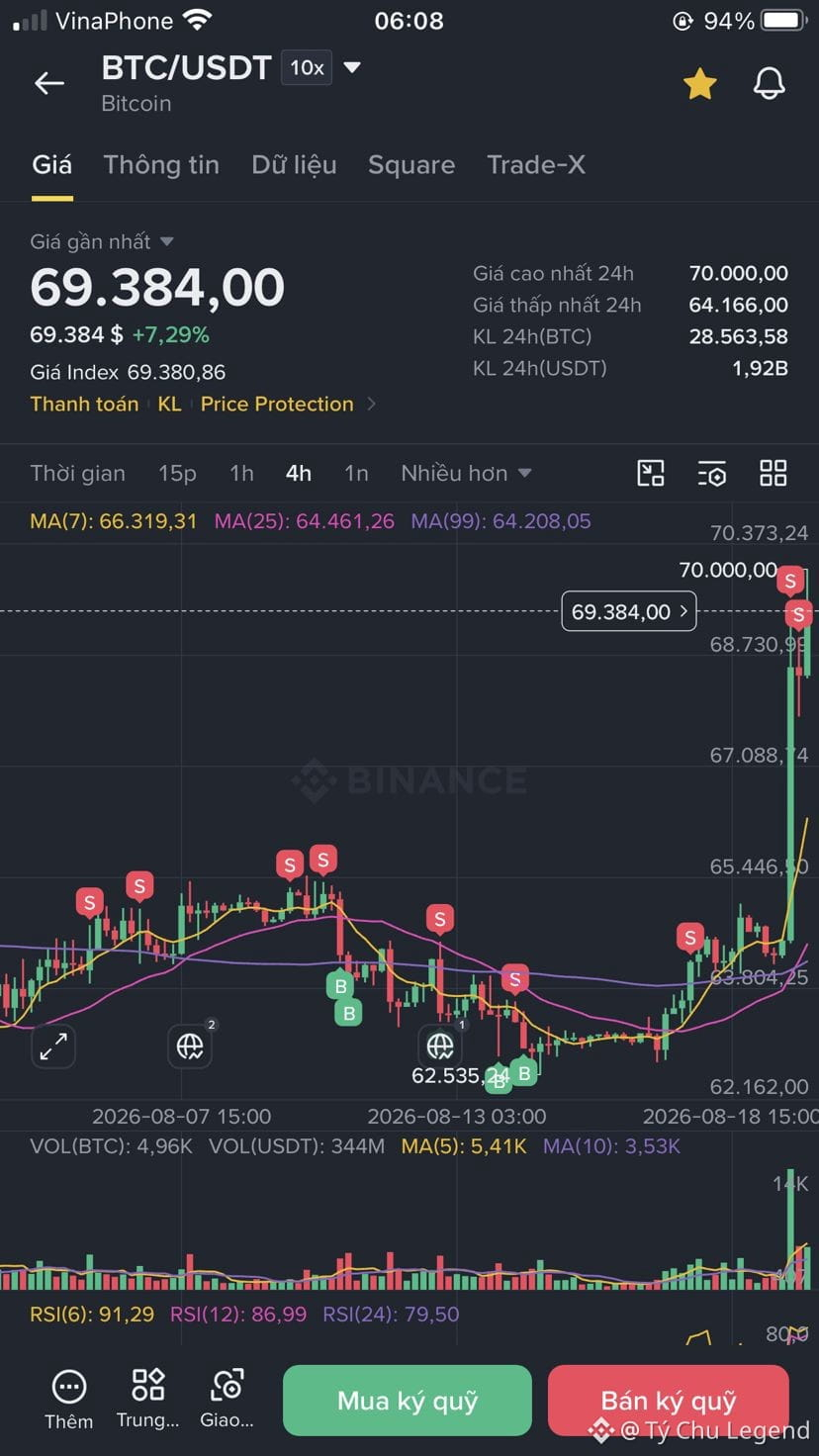Open the KL link
The image size is (819, 1456).
tap(169, 404)
